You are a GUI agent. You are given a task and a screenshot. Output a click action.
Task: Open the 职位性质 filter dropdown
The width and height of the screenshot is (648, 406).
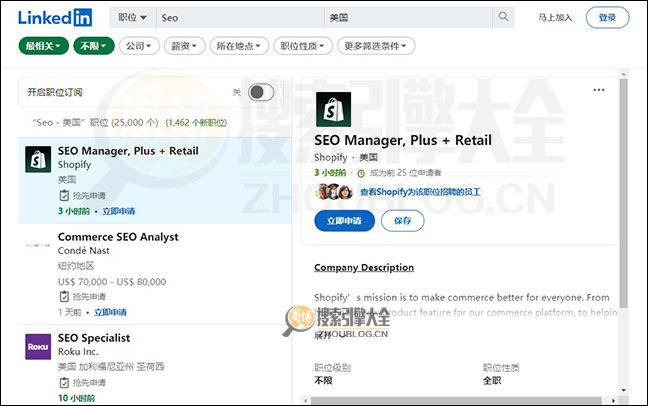click(303, 46)
